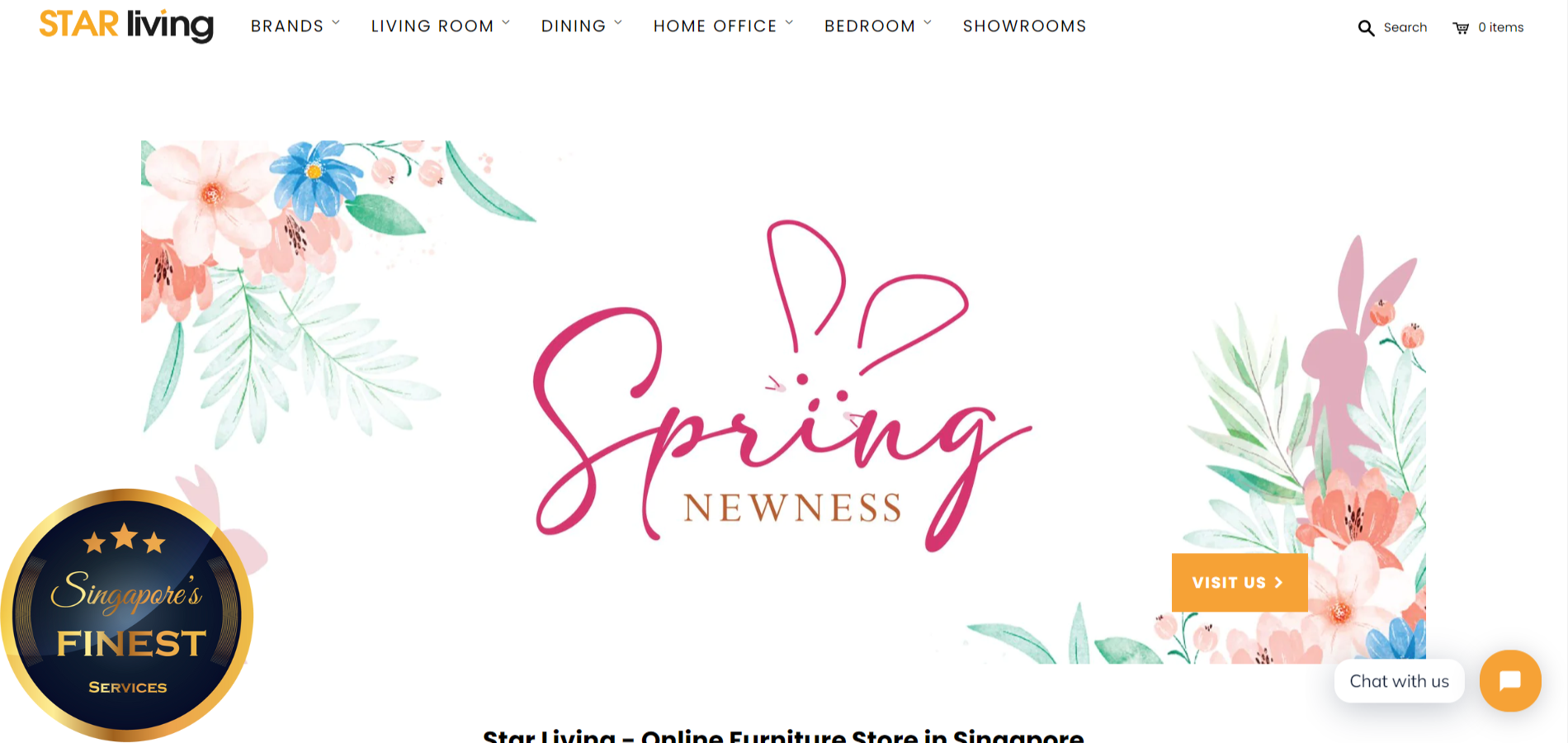The height and width of the screenshot is (743, 1568).
Task: Expand the Brands dropdown arrow
Action: pyautogui.click(x=336, y=23)
